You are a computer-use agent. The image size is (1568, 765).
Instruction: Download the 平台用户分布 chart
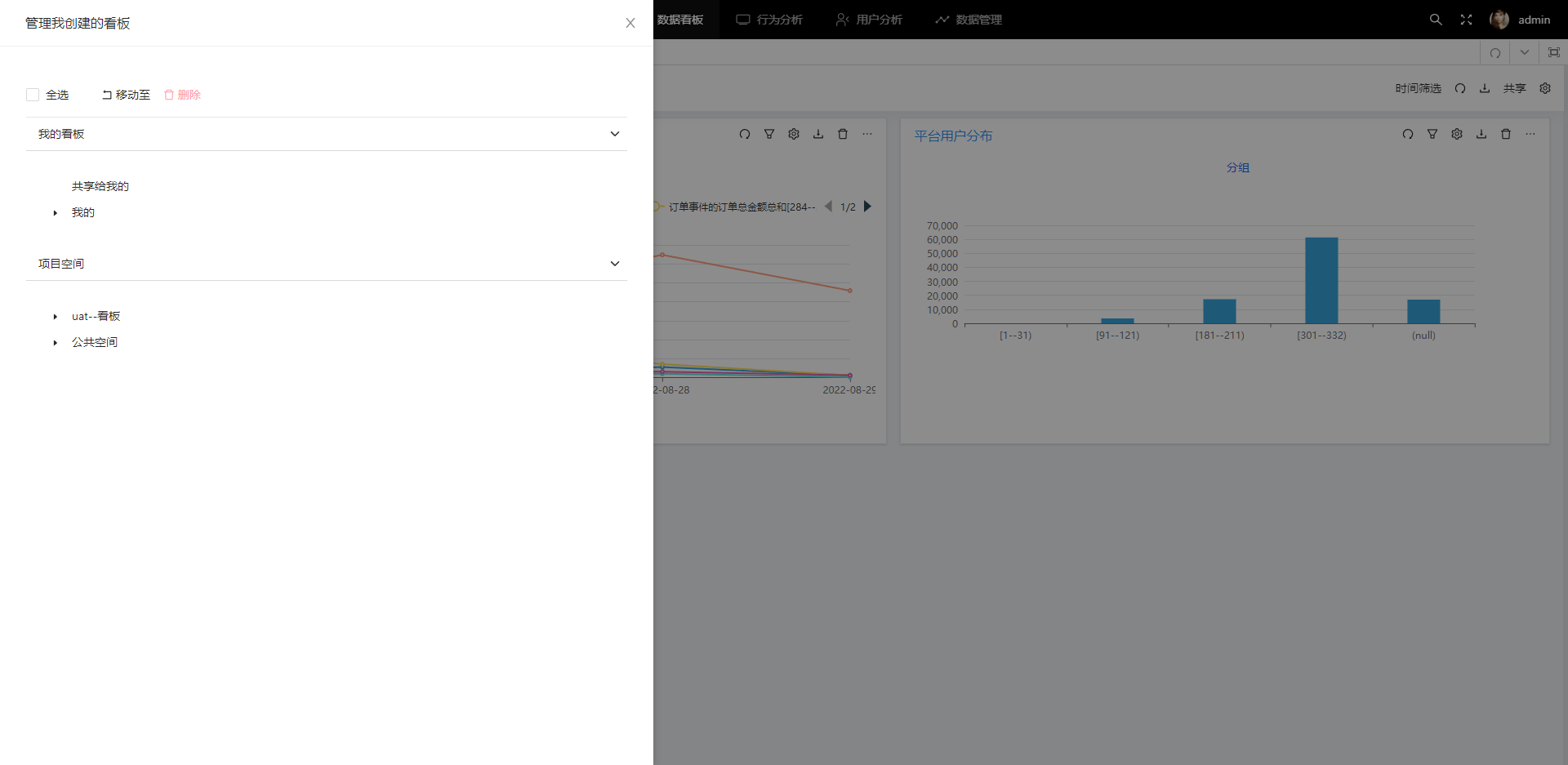1481,134
